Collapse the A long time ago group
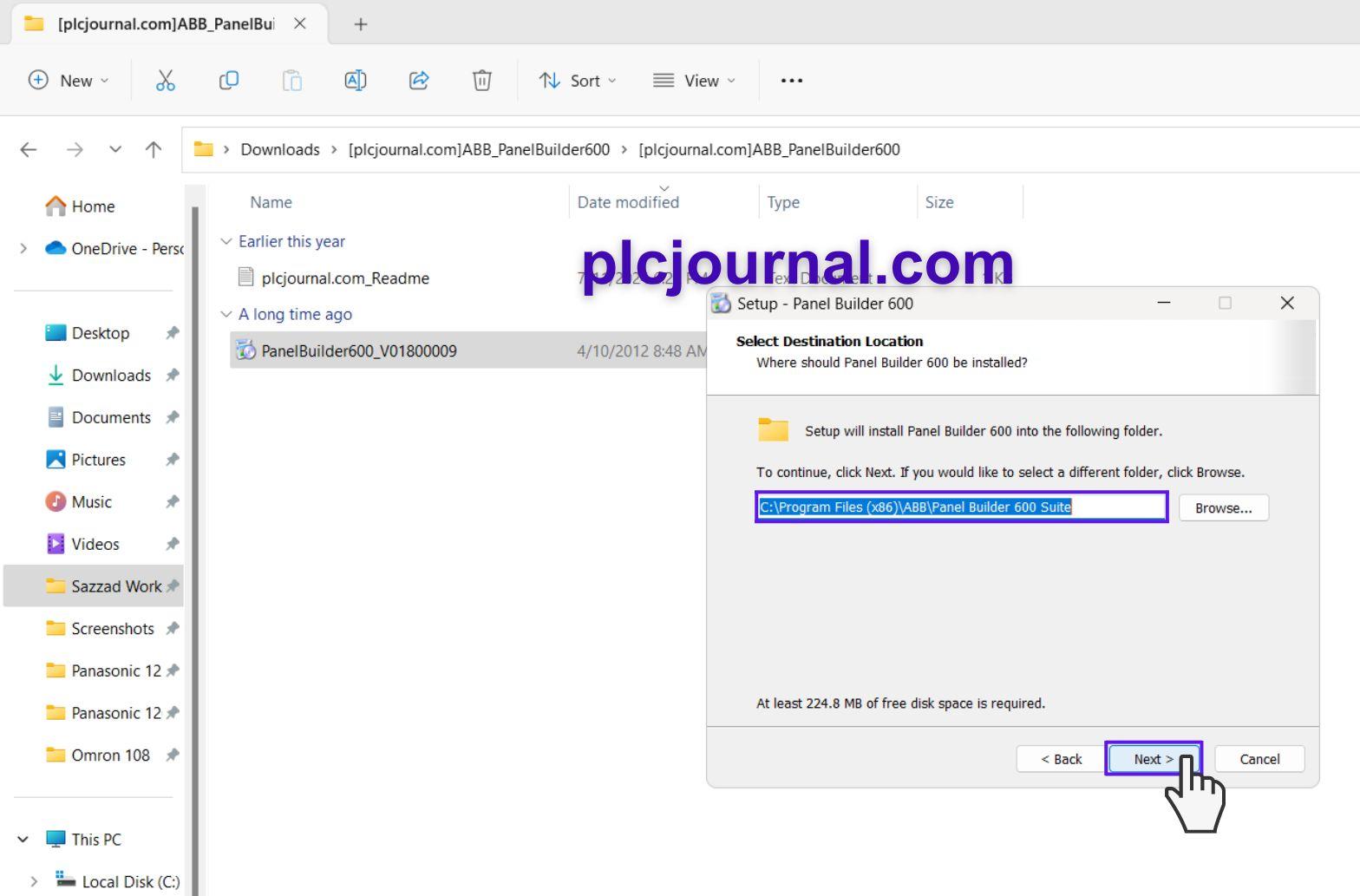Image resolution: width=1360 pixels, height=896 pixels. 226,314
